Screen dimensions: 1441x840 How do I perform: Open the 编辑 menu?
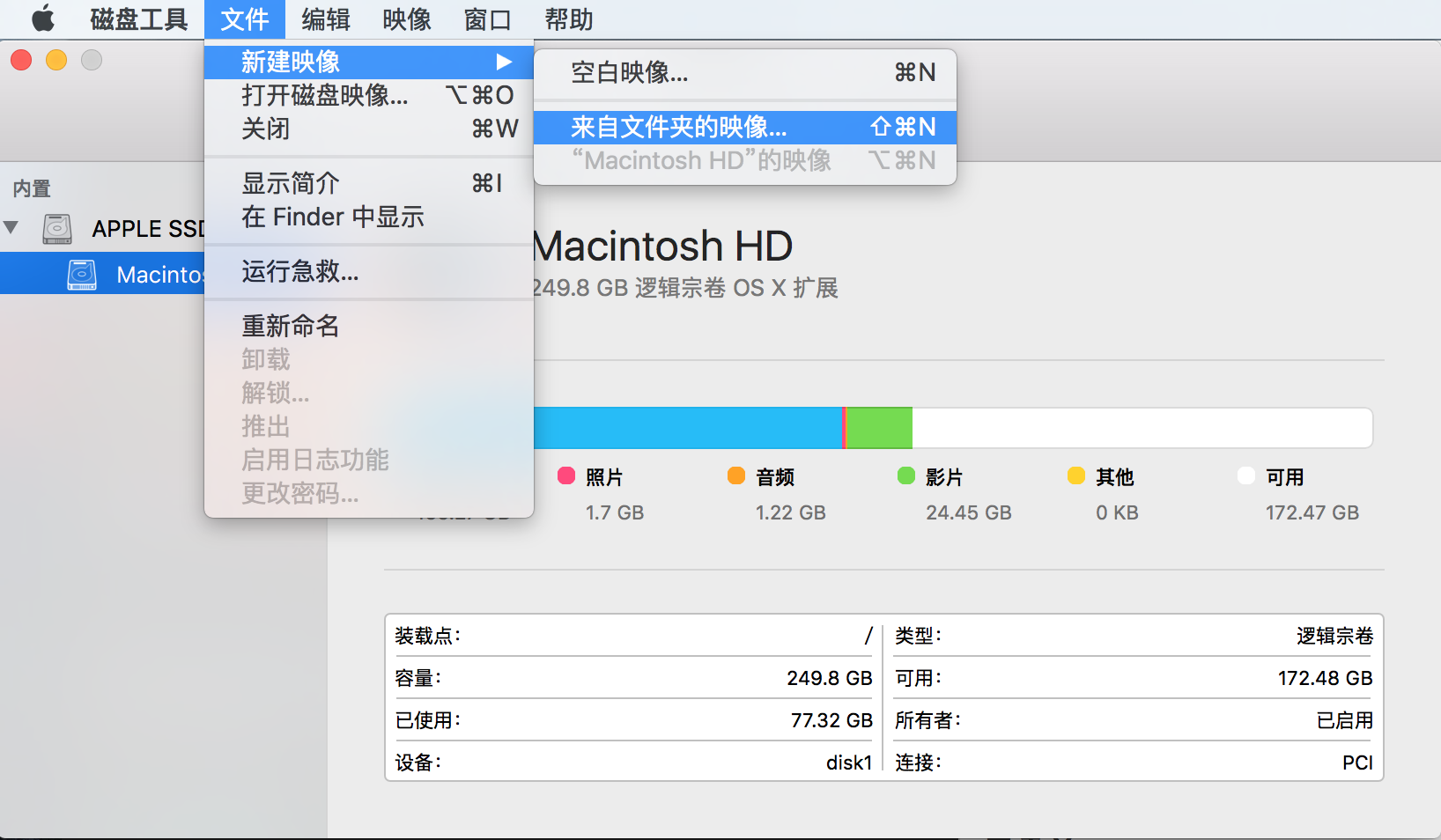click(x=326, y=19)
